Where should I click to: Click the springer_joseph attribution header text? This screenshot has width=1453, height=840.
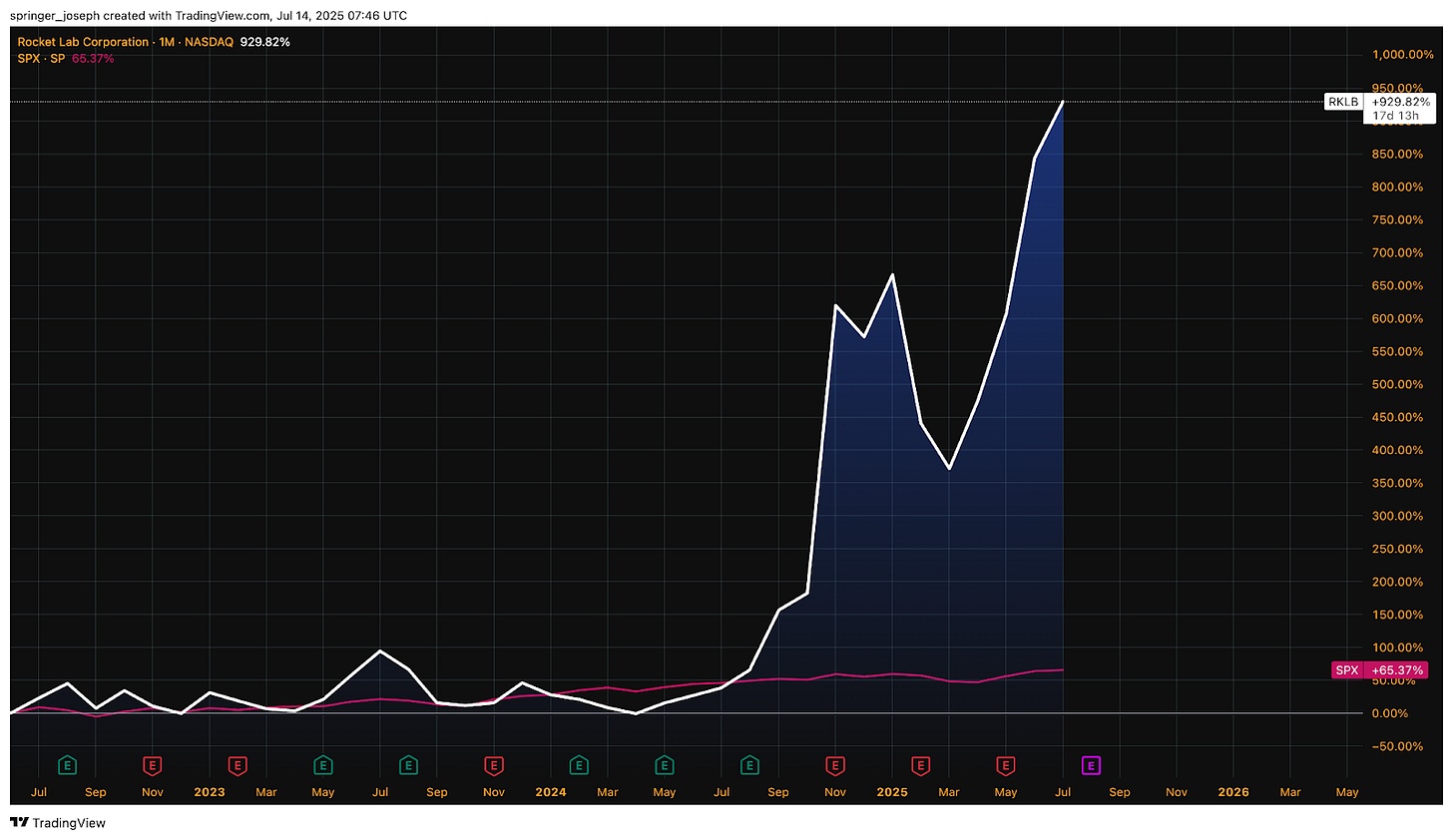209,16
